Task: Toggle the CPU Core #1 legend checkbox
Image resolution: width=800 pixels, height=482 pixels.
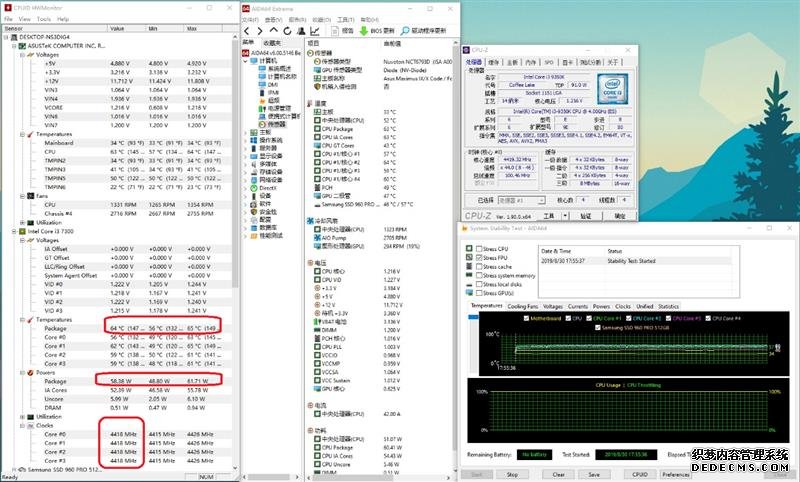Action: 589,318
